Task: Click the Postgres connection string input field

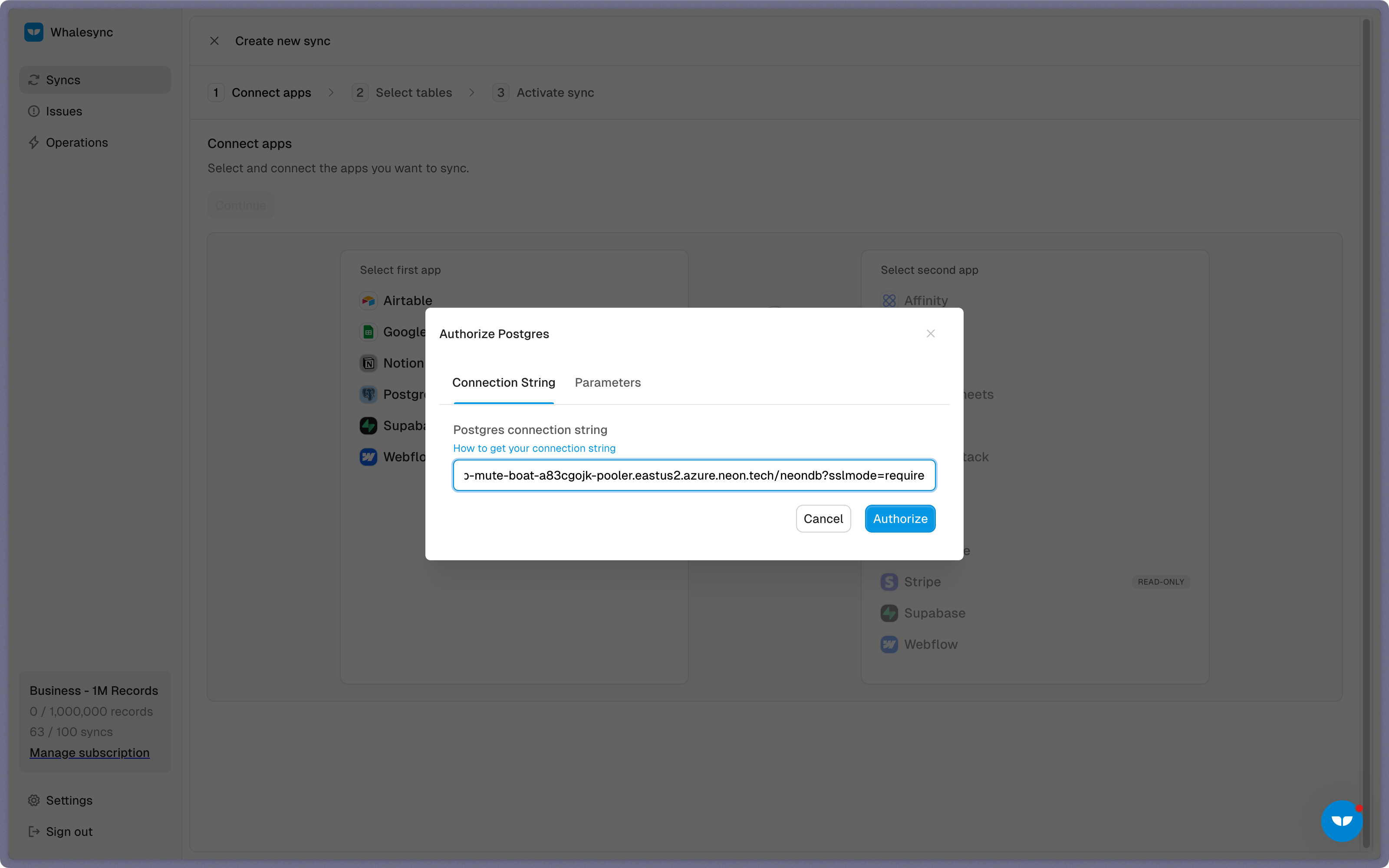Action: tap(694, 475)
